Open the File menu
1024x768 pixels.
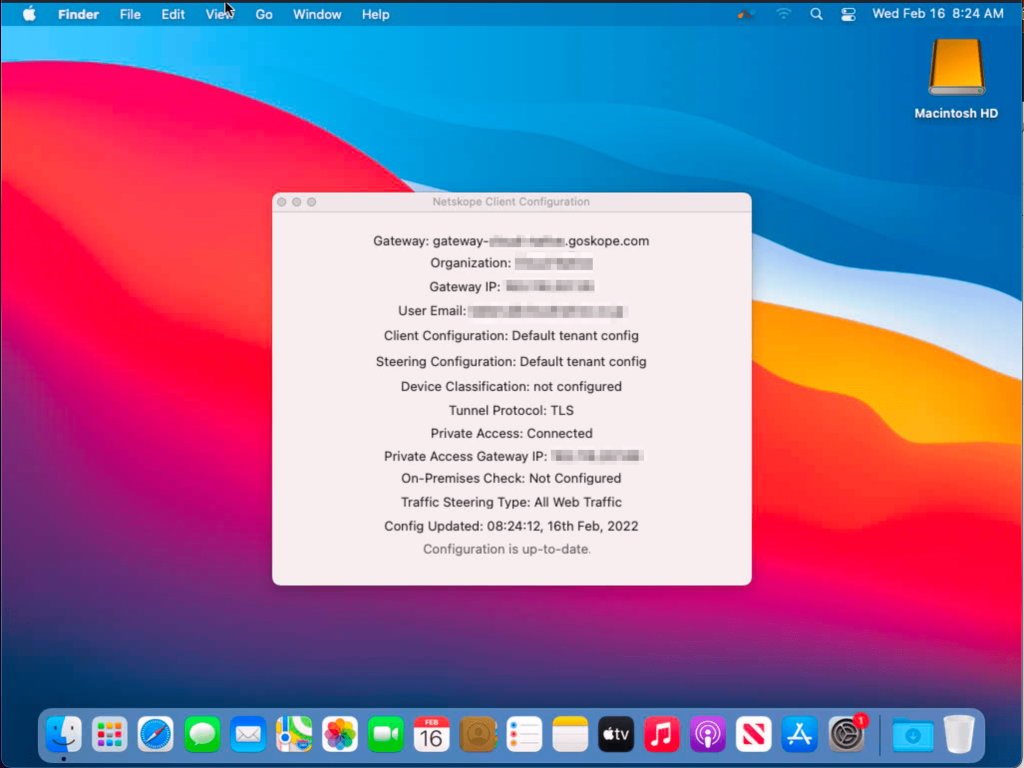(130, 14)
